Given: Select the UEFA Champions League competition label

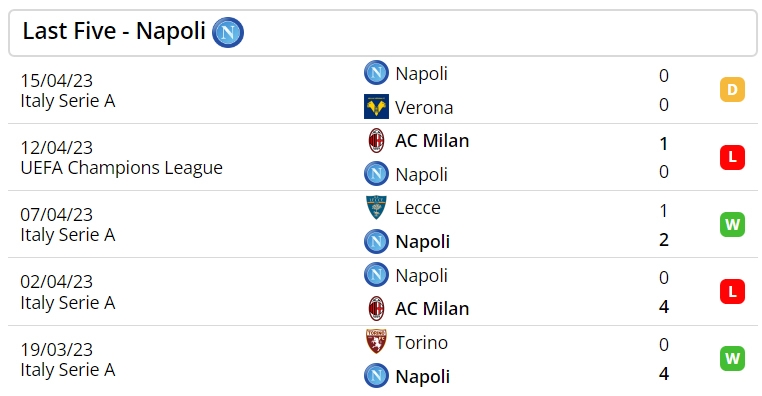Looking at the screenshot, I should click(121, 168).
